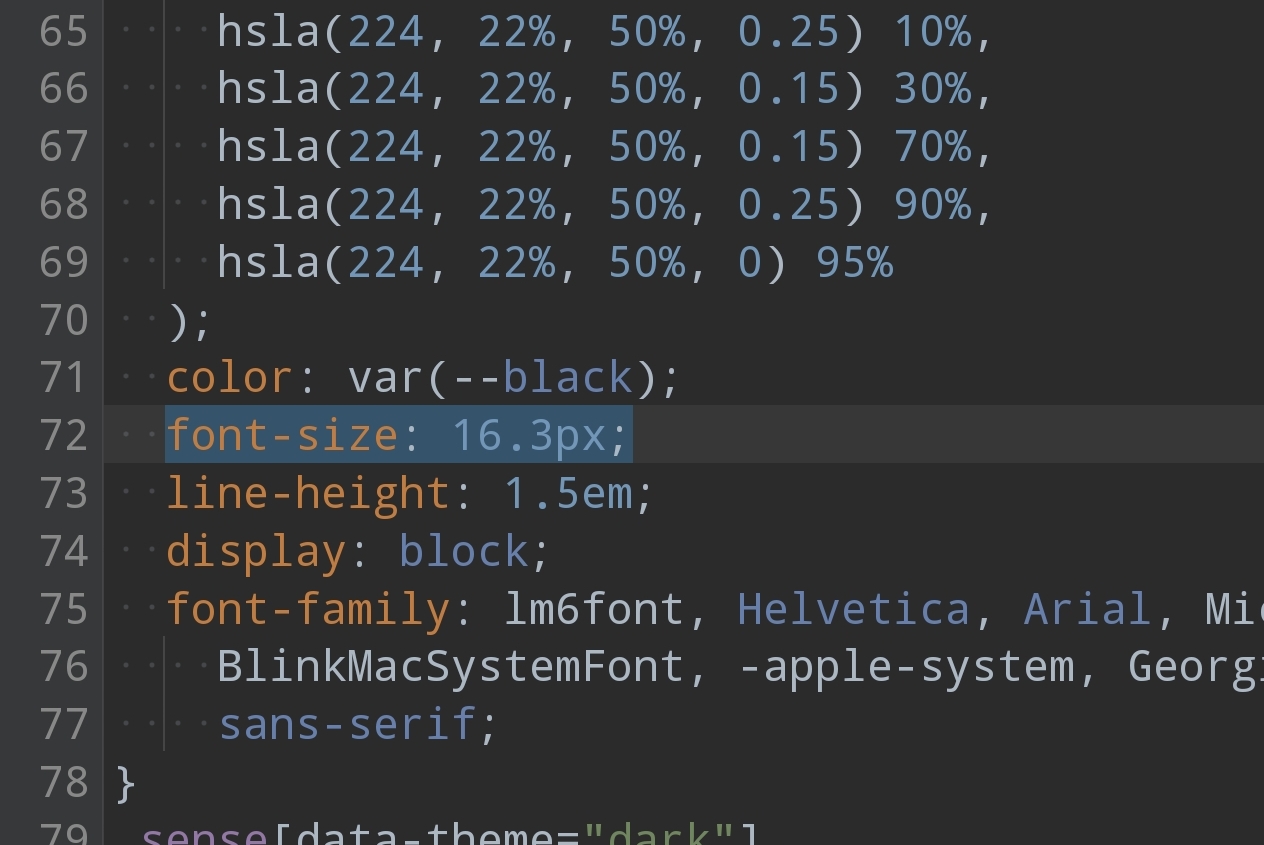This screenshot has height=845, width=1264.
Task: Click the line-height property name
Action: [308, 494]
